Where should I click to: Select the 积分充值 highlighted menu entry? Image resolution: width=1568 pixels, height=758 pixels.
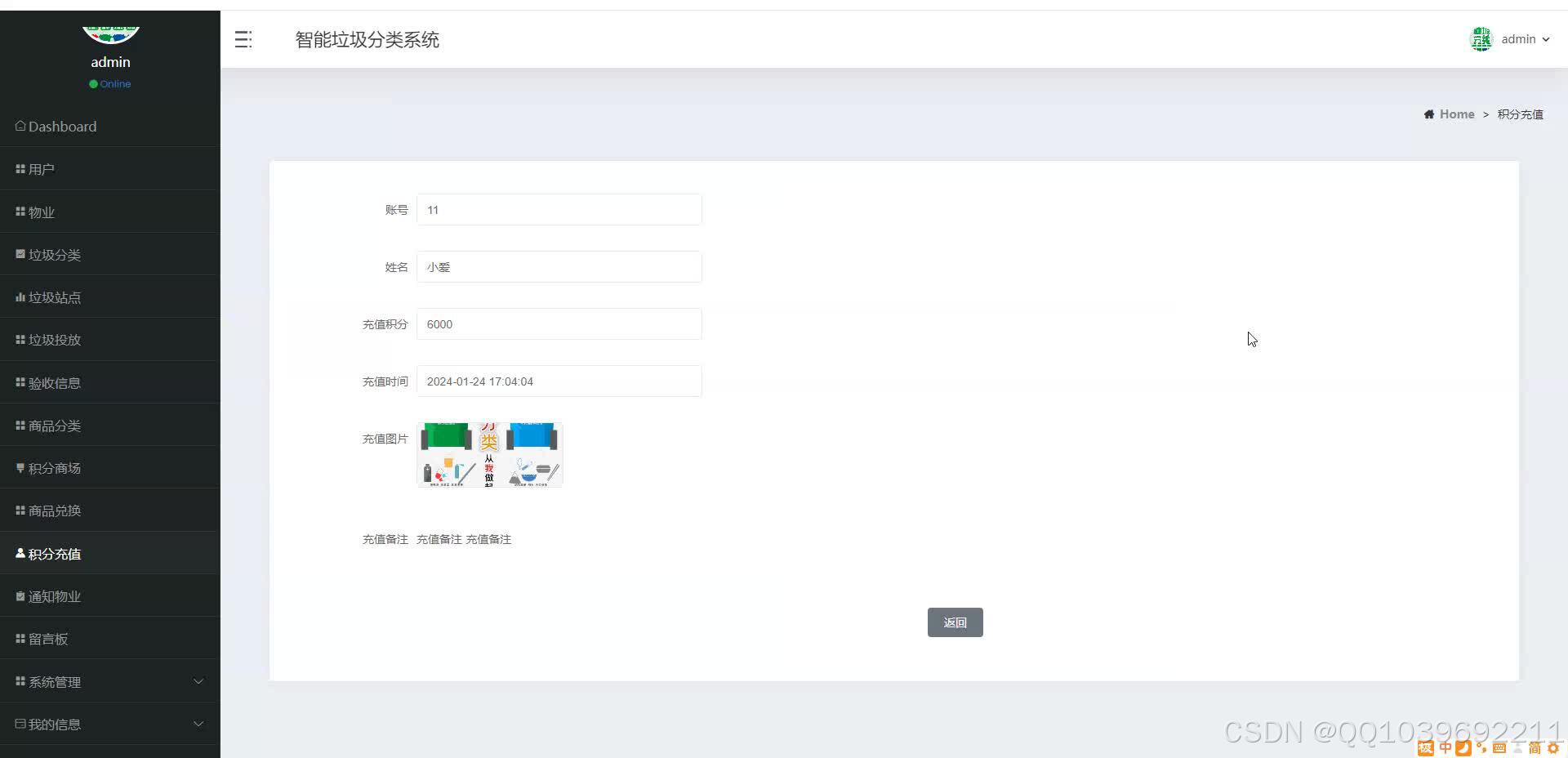[53, 553]
